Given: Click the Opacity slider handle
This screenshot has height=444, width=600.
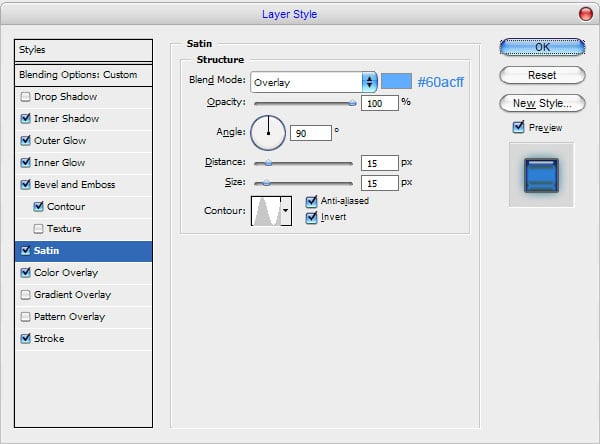Looking at the screenshot, I should (352, 102).
